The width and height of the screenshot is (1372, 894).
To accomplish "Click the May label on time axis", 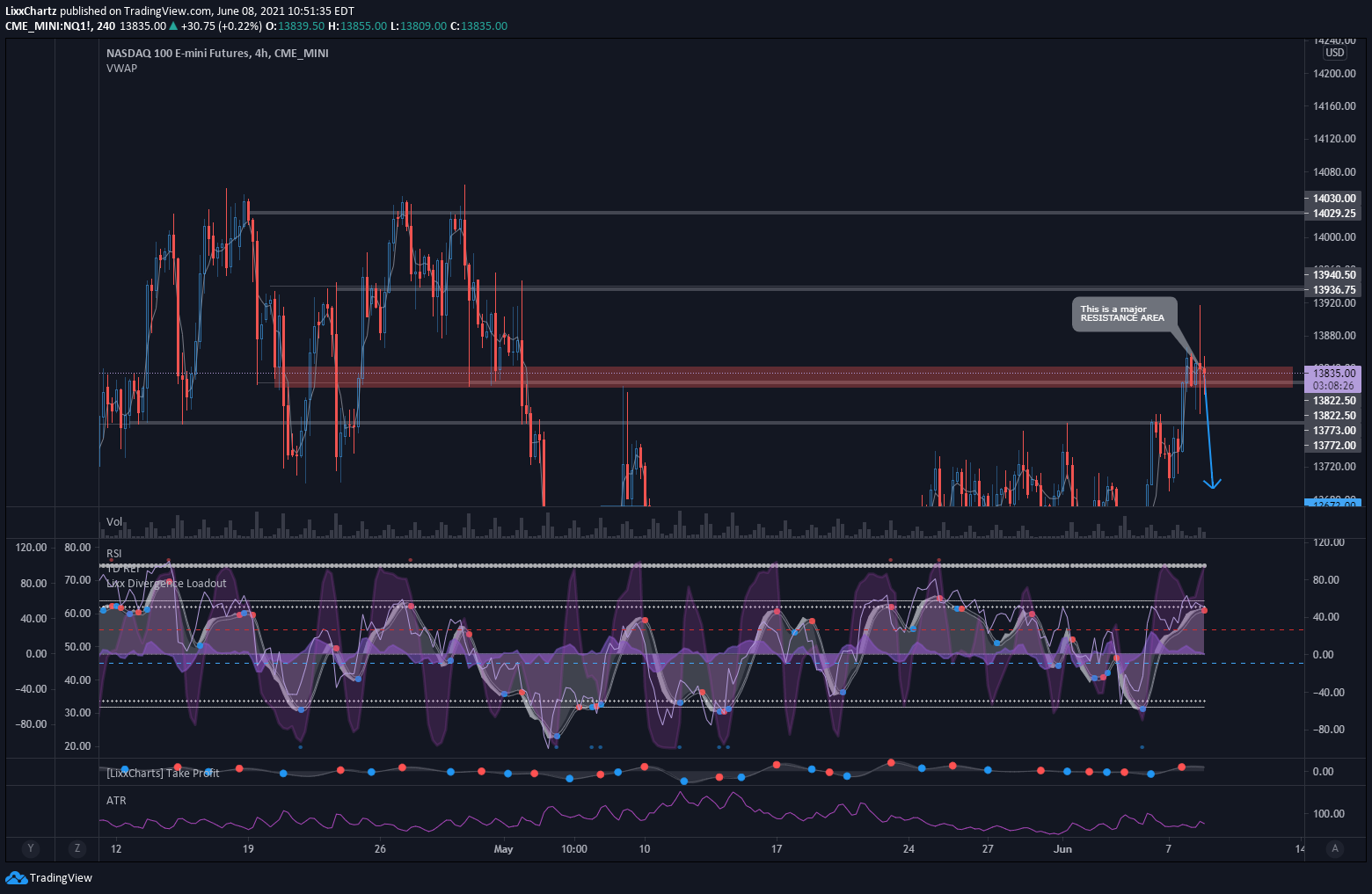I will (x=503, y=849).
